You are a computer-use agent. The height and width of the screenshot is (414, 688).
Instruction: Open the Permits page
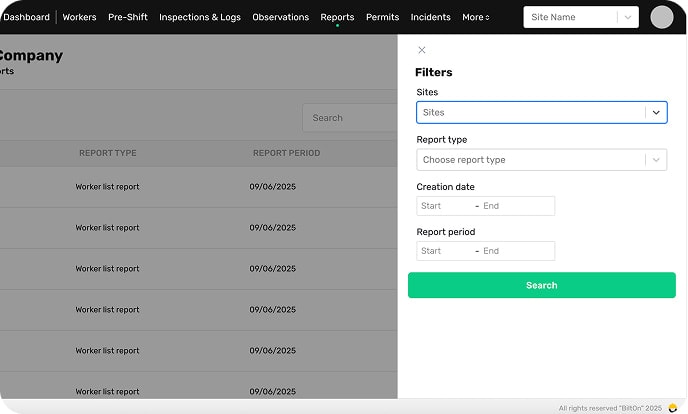382,17
